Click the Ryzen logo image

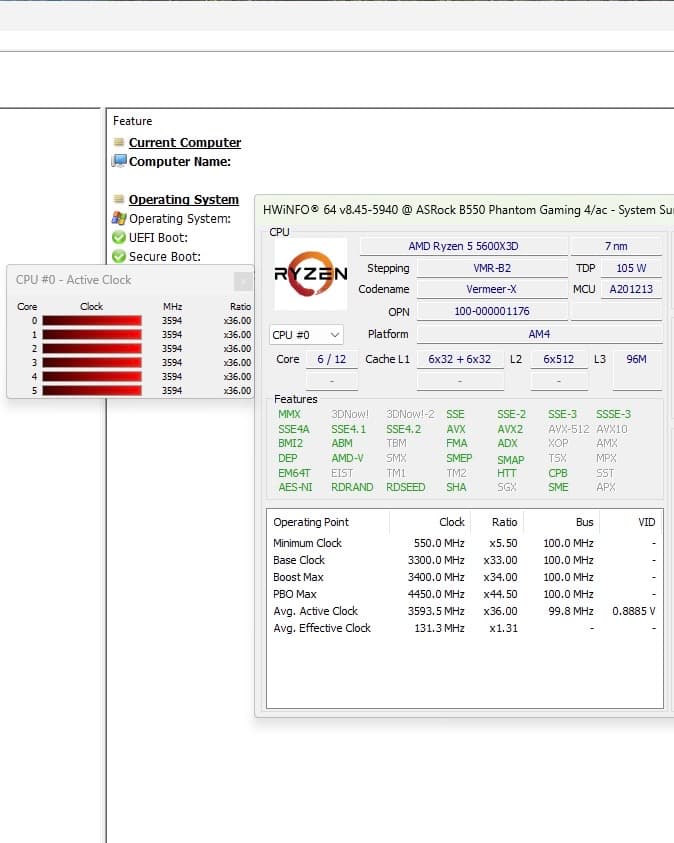[311, 274]
